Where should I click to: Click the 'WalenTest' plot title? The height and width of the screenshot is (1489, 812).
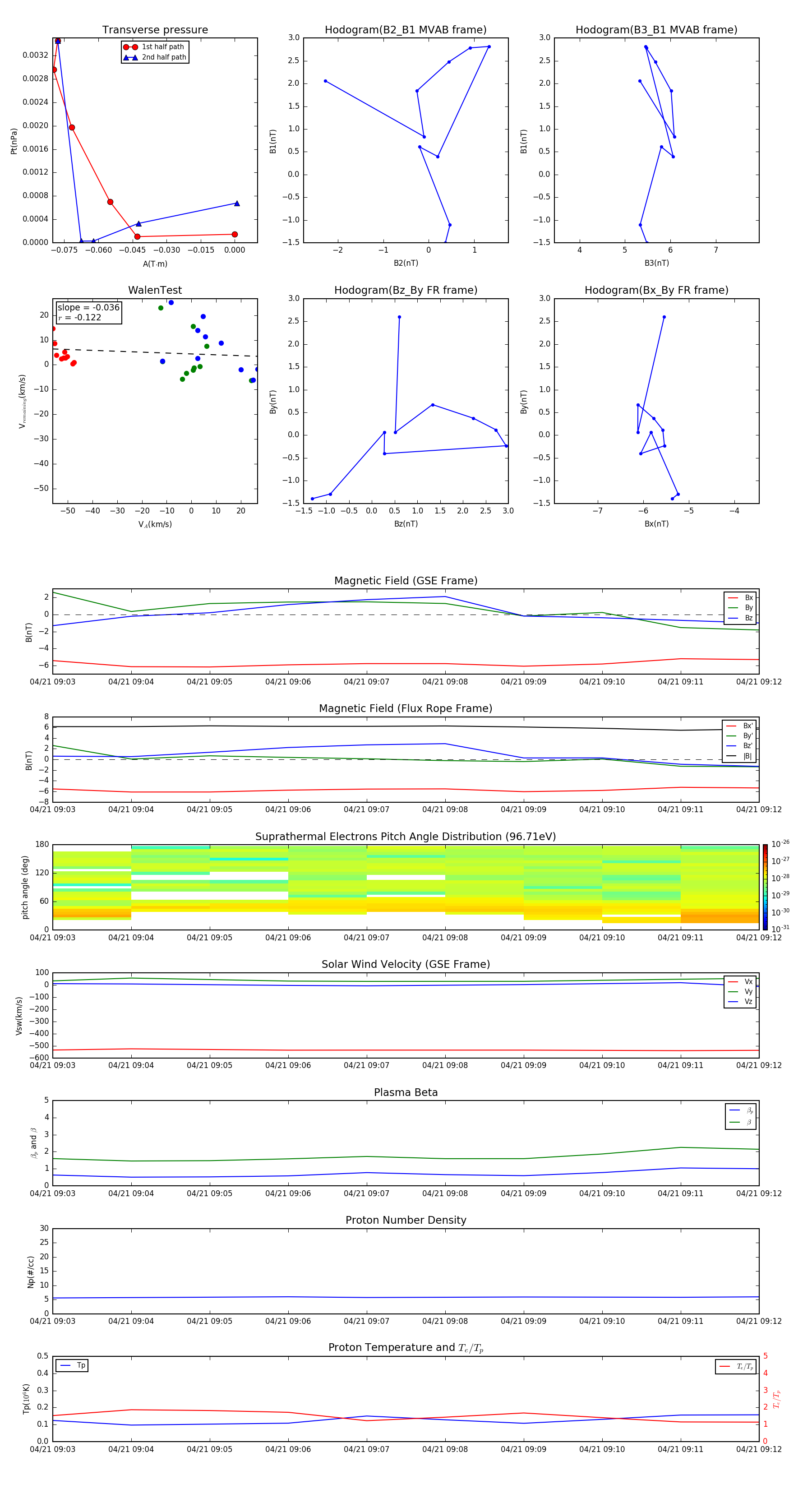(155, 290)
